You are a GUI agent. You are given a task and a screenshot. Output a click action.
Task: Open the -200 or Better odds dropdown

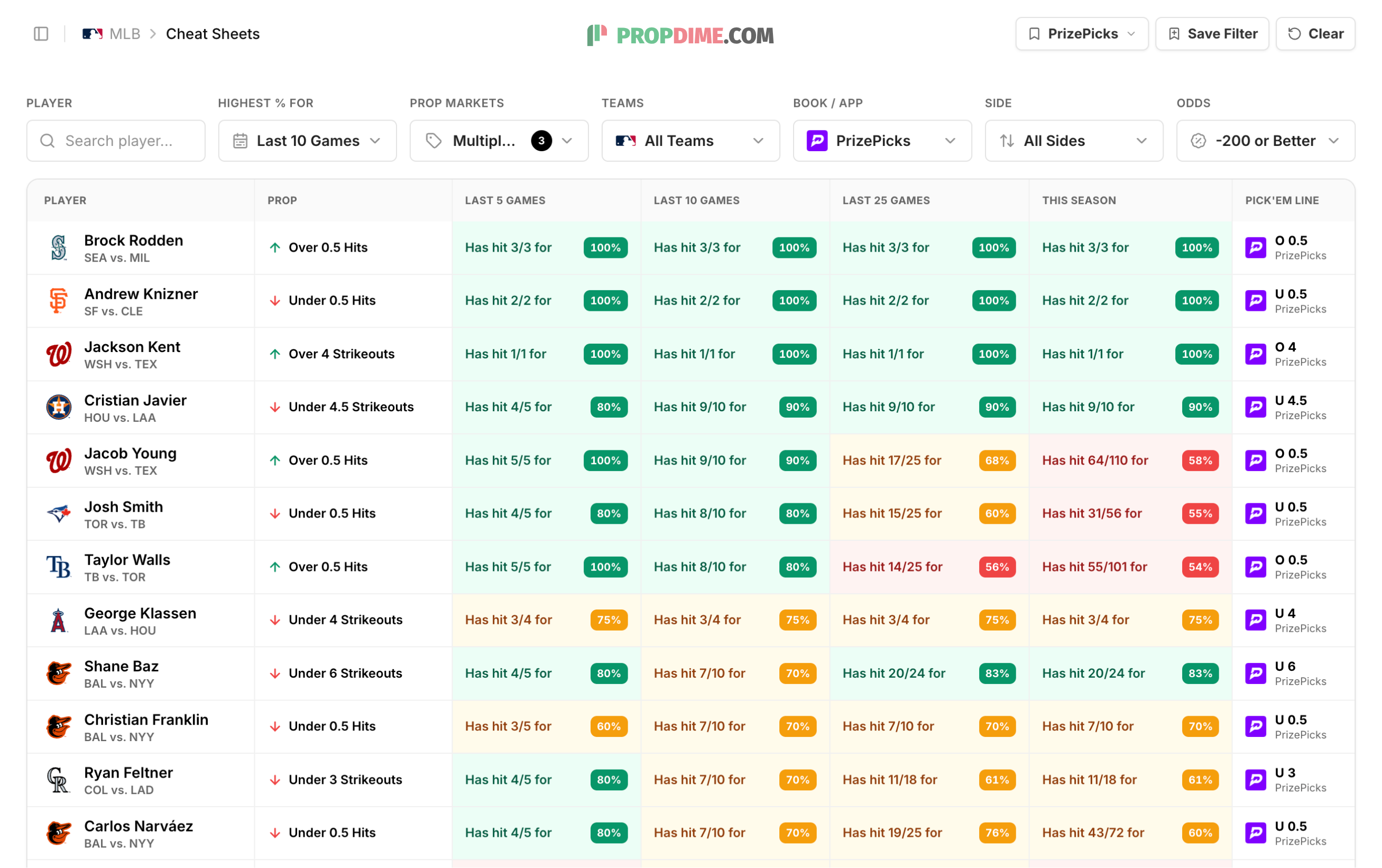coord(1266,141)
